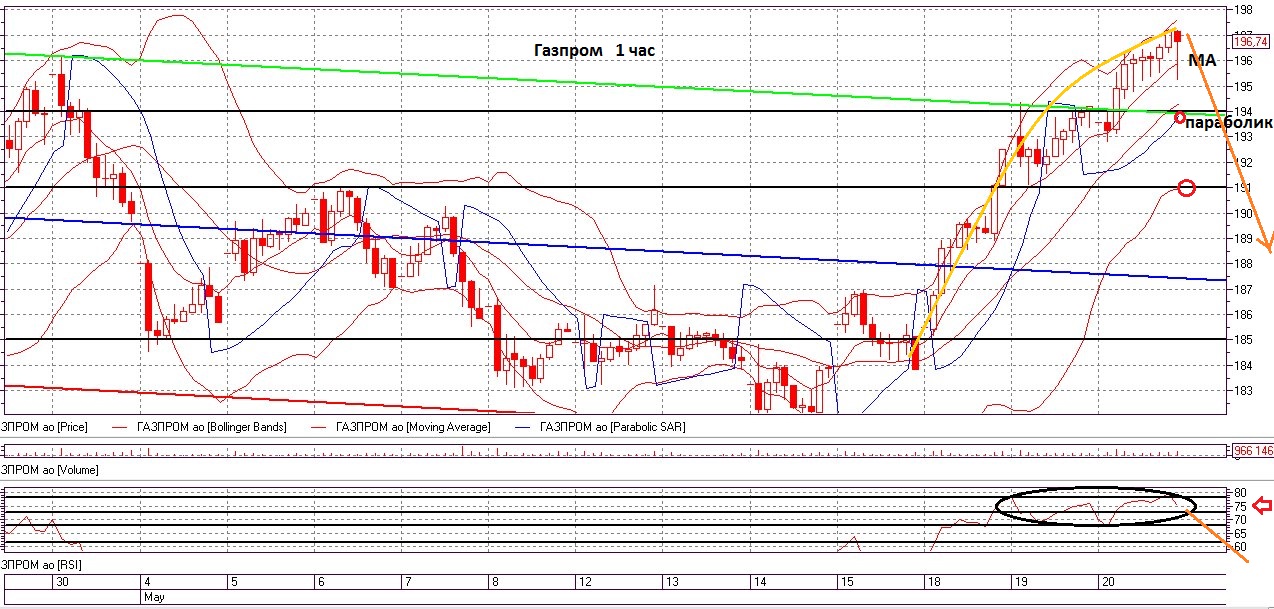Click the 183 price axis label
Image resolution: width=1274 pixels, height=609 pixels.
click(x=1245, y=392)
